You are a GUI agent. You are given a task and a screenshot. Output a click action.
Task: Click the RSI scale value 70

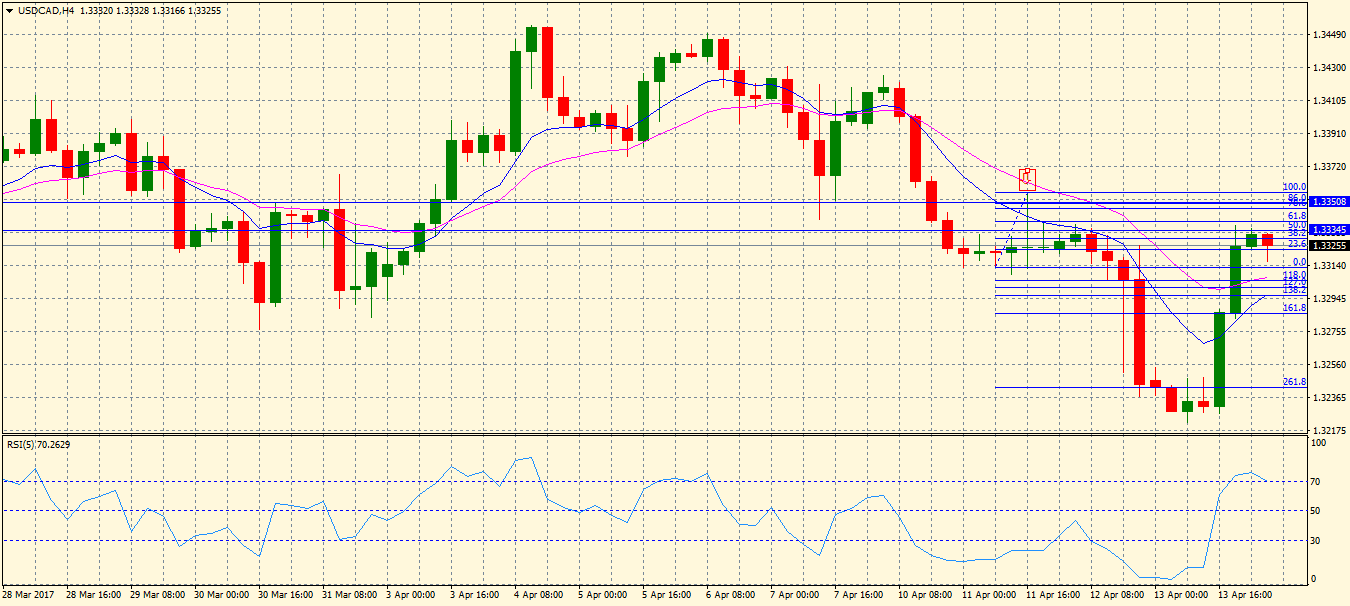point(1315,482)
